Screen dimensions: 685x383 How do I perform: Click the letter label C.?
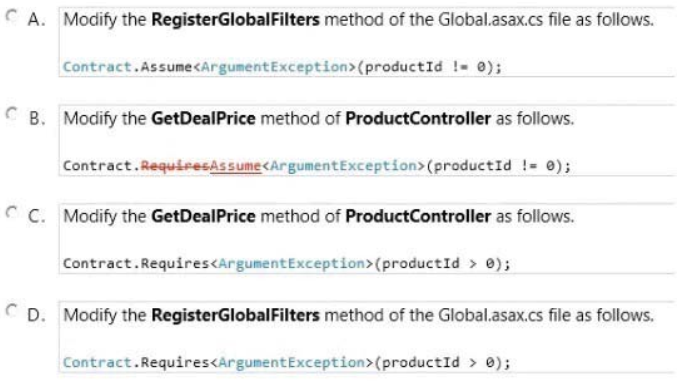(36, 217)
